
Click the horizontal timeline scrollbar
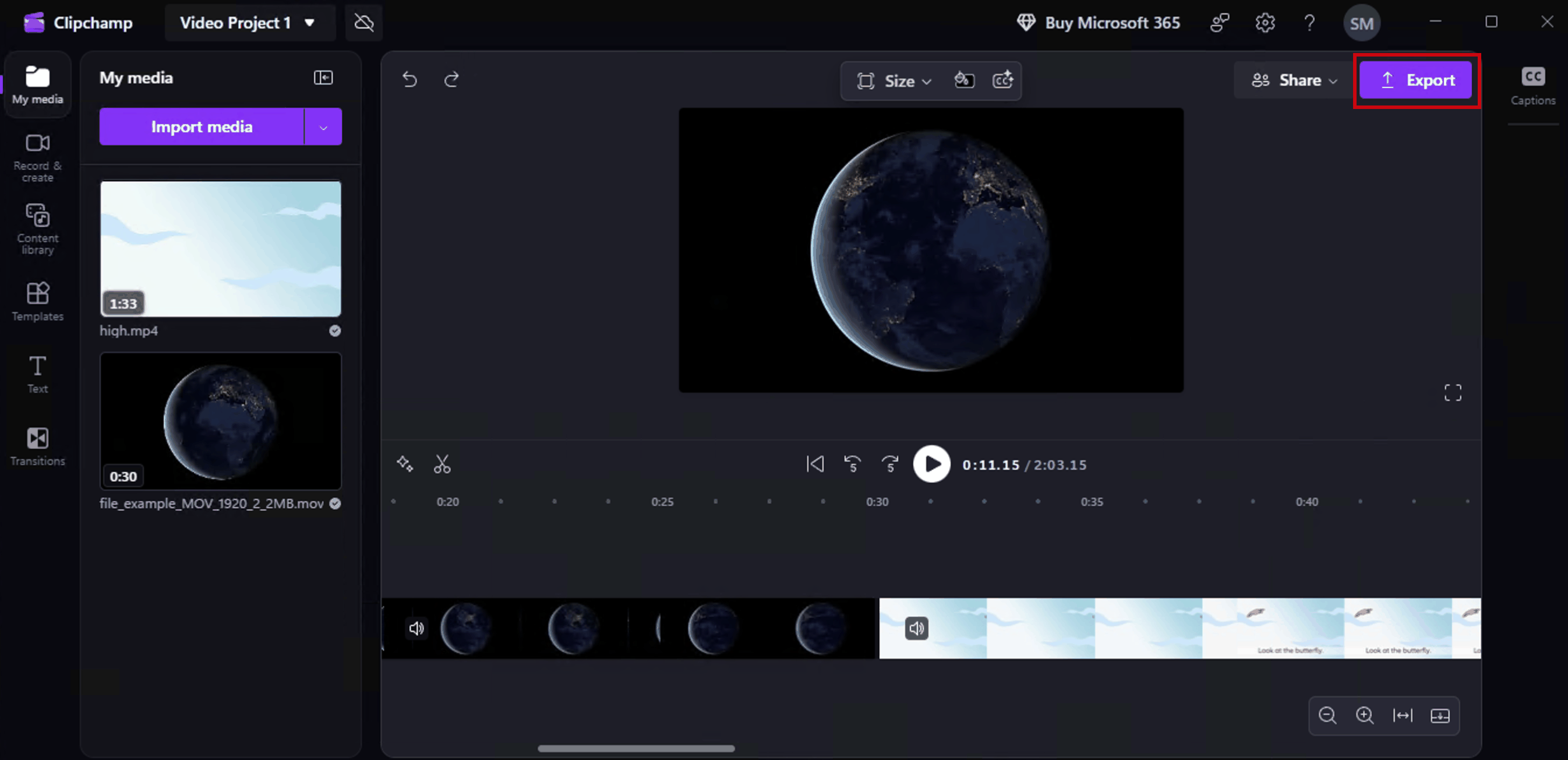[636, 748]
